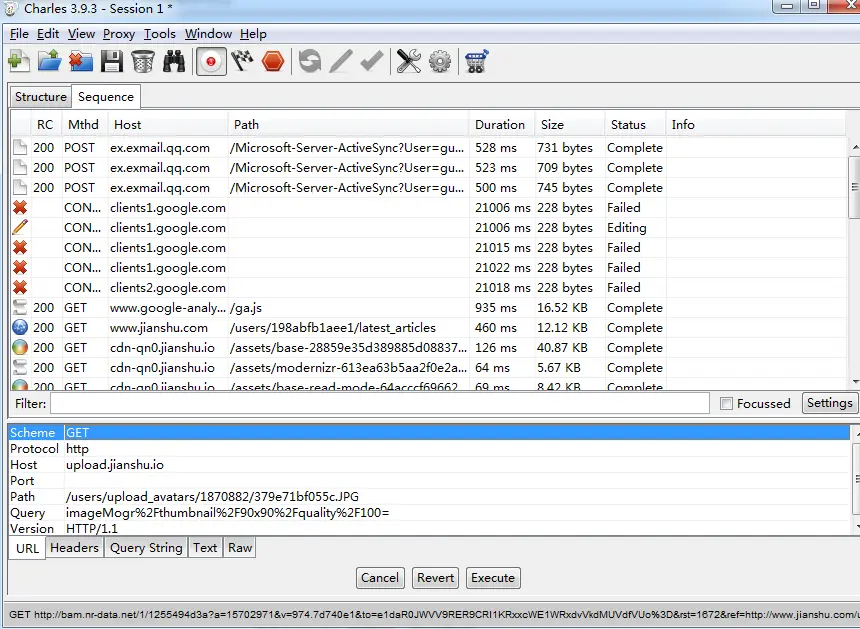Image resolution: width=860 pixels, height=629 pixels.
Task: Close the current session icon
Action: (81, 61)
